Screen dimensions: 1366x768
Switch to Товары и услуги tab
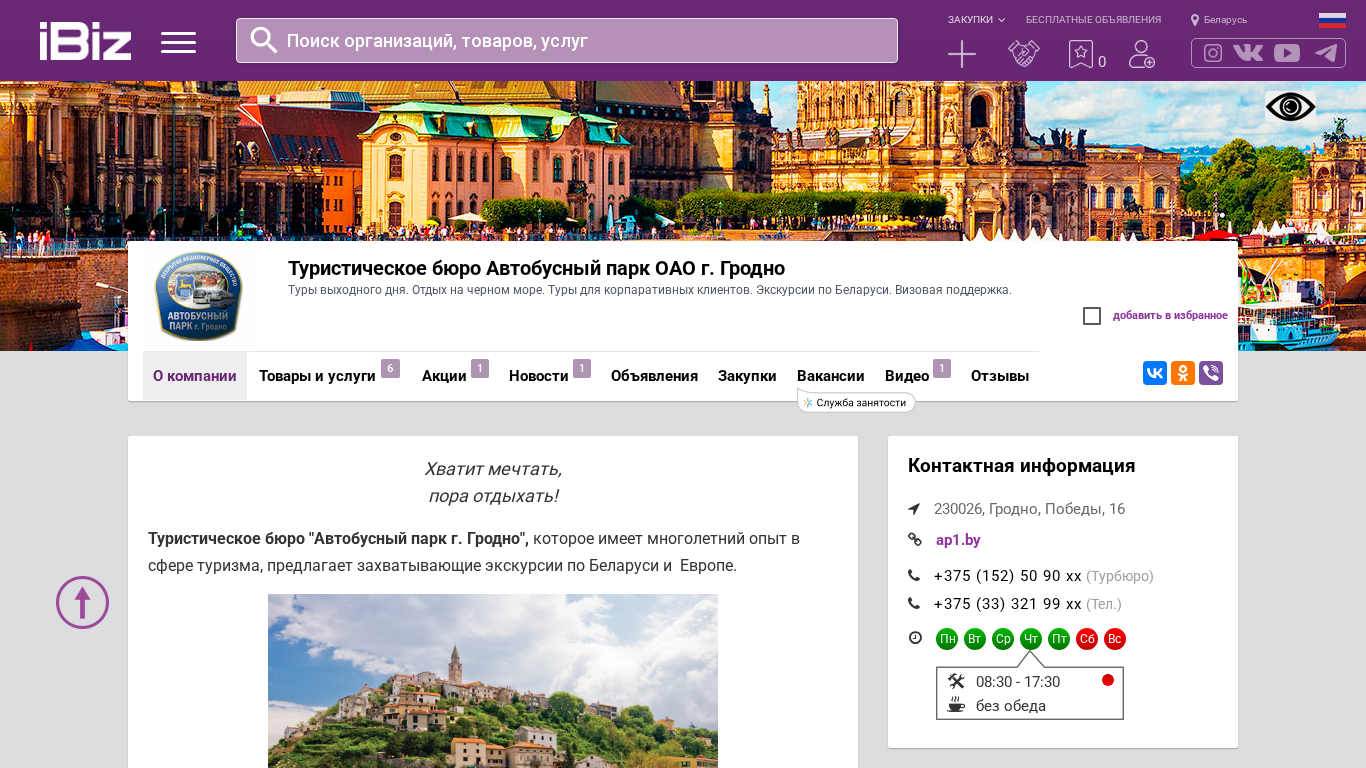(x=317, y=376)
